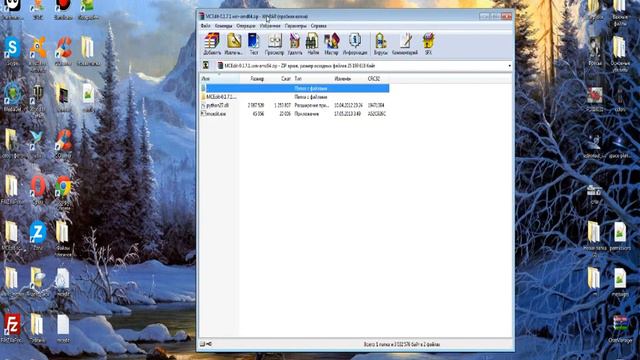Click the Extract (Извлечь) toolbar icon
Viewport: 640px width, 360px height.
[x=233, y=44]
